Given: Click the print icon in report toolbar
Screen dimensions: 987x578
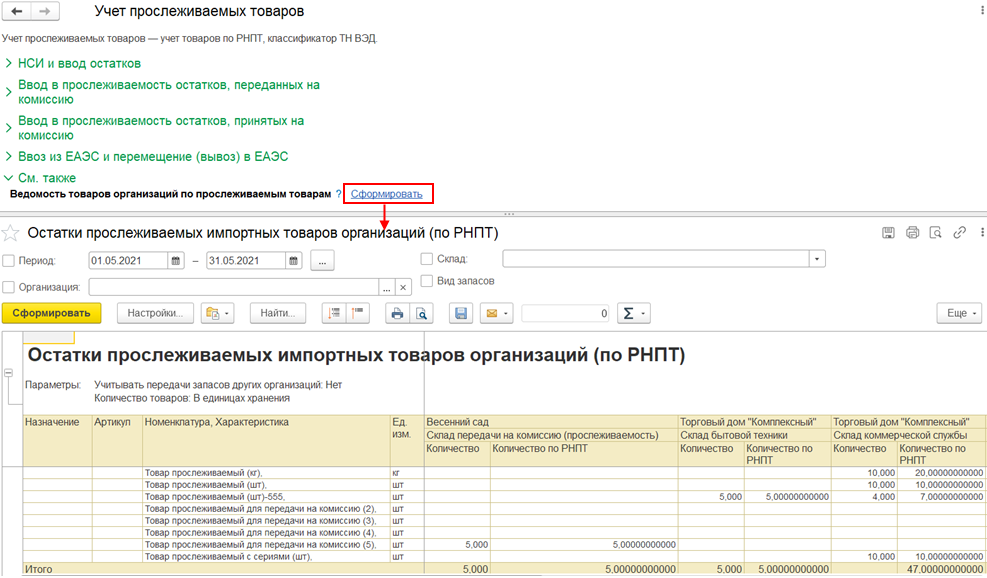Looking at the screenshot, I should [397, 313].
